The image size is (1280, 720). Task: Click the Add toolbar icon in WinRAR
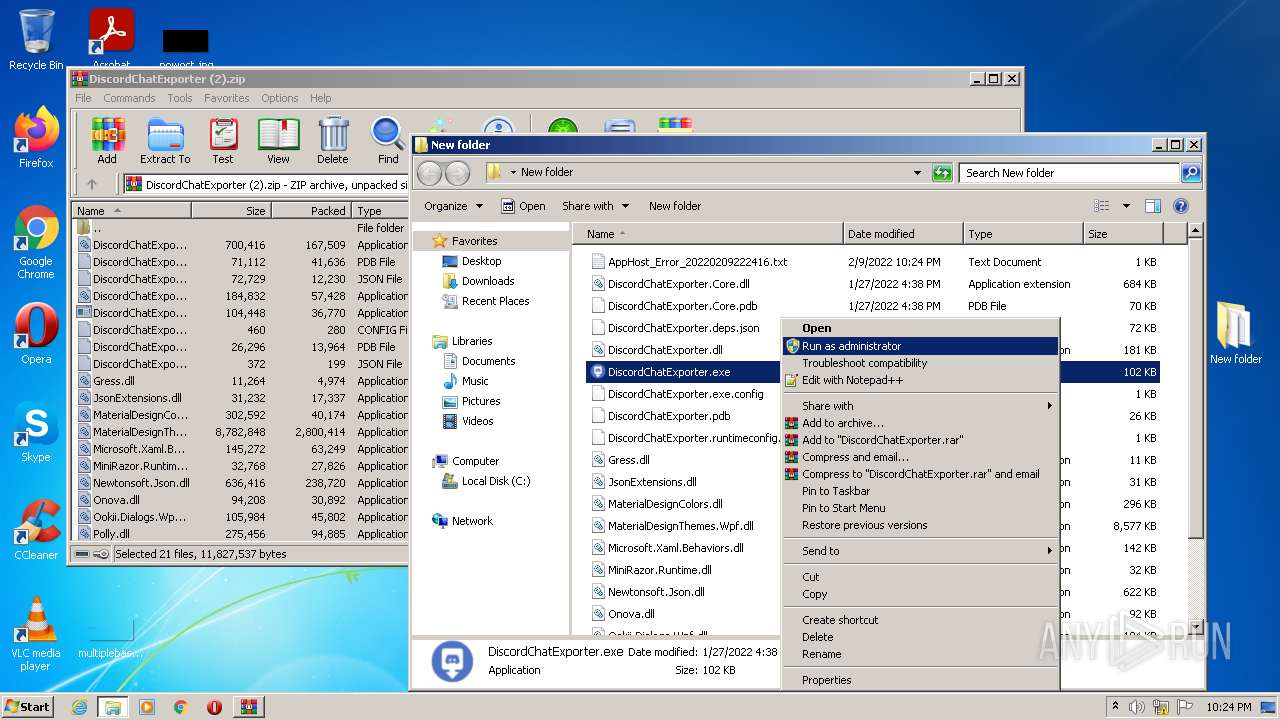coord(107,140)
